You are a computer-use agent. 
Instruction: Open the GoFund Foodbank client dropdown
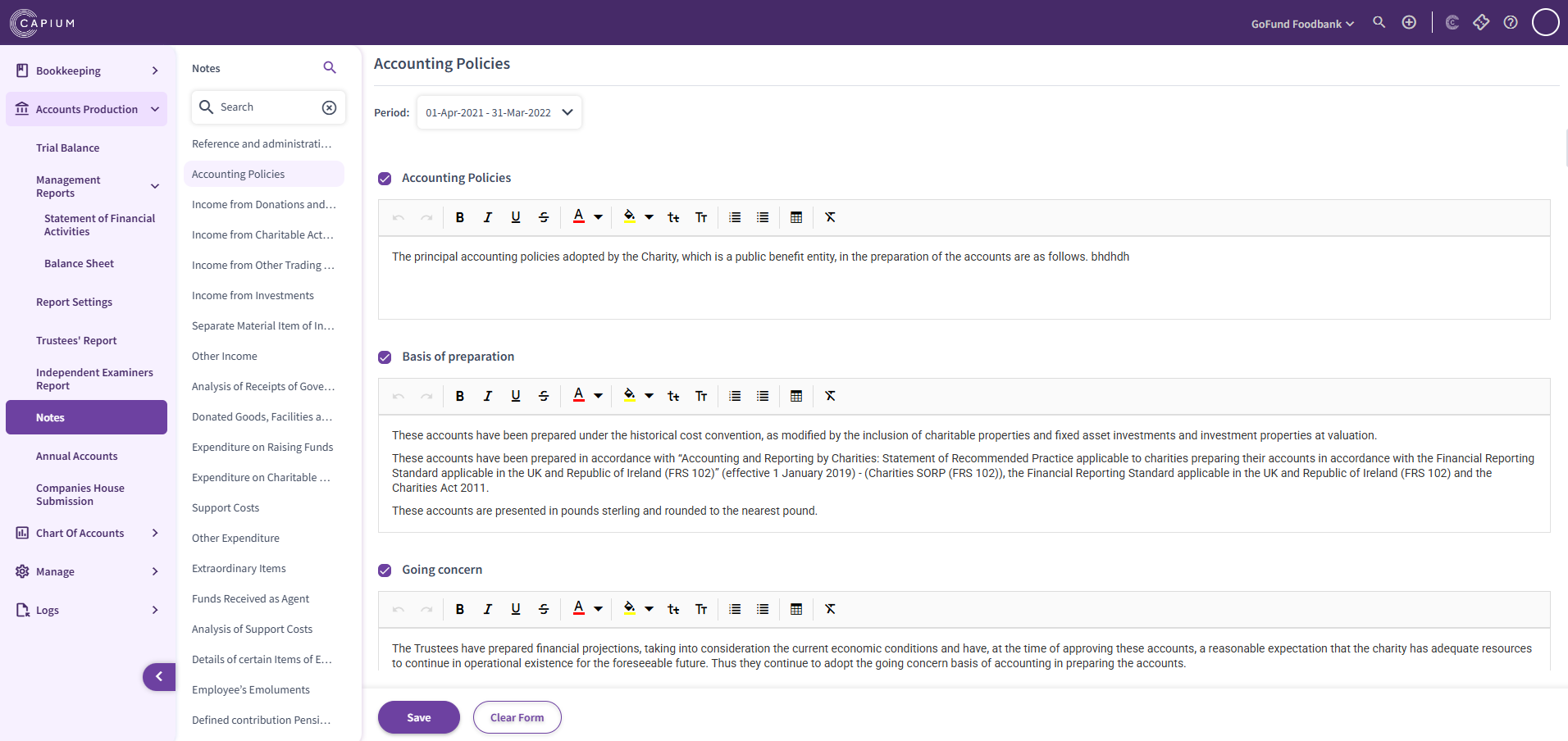(1302, 24)
